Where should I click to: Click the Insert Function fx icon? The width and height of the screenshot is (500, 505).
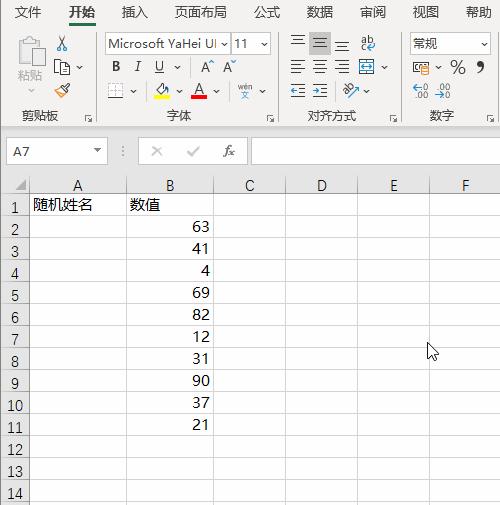[229, 151]
